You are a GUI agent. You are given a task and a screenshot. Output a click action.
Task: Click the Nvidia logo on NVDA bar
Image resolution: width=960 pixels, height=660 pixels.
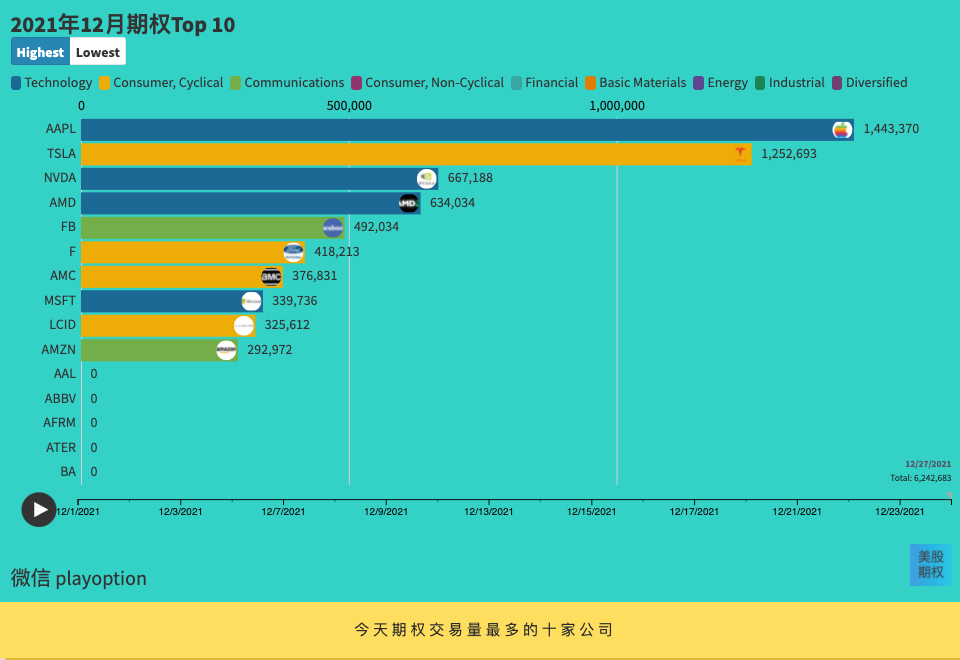click(x=427, y=179)
